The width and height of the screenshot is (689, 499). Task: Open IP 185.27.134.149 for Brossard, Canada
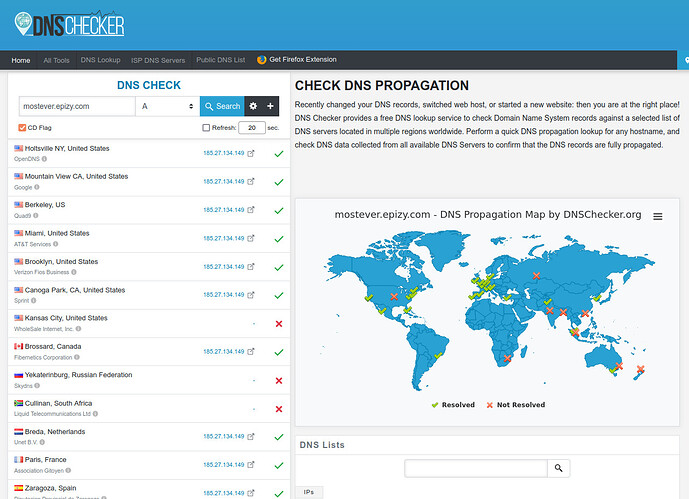pos(224,351)
